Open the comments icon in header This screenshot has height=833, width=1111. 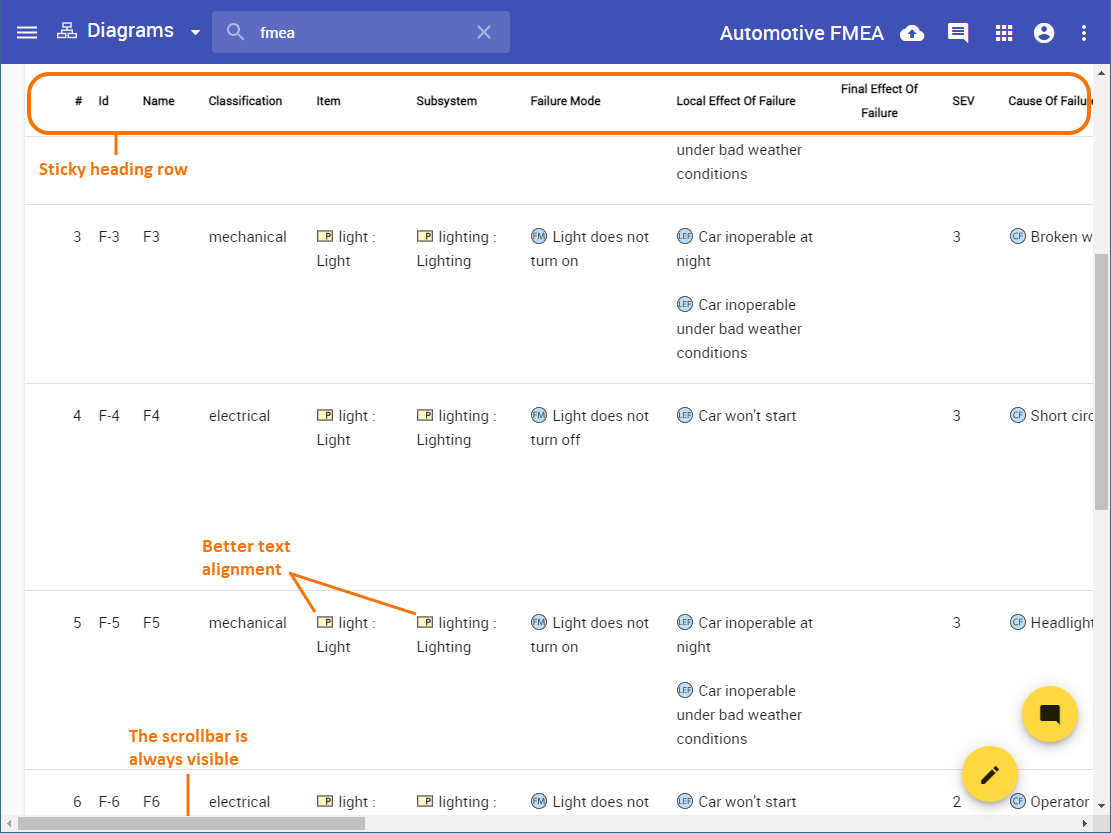coord(958,33)
